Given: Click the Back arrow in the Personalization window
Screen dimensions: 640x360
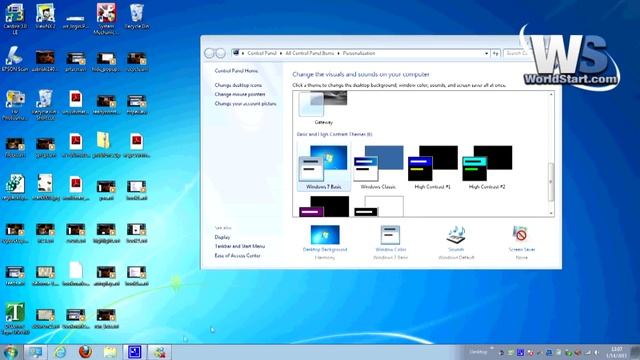Looking at the screenshot, I should [x=209, y=53].
